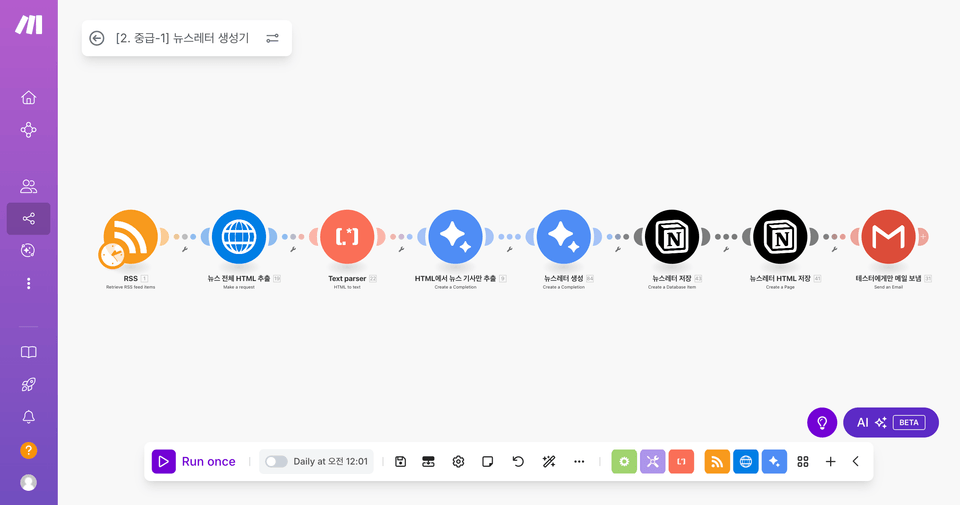The image size is (960, 505).
Task: Open the Team section in sidebar
Action: 28,186
